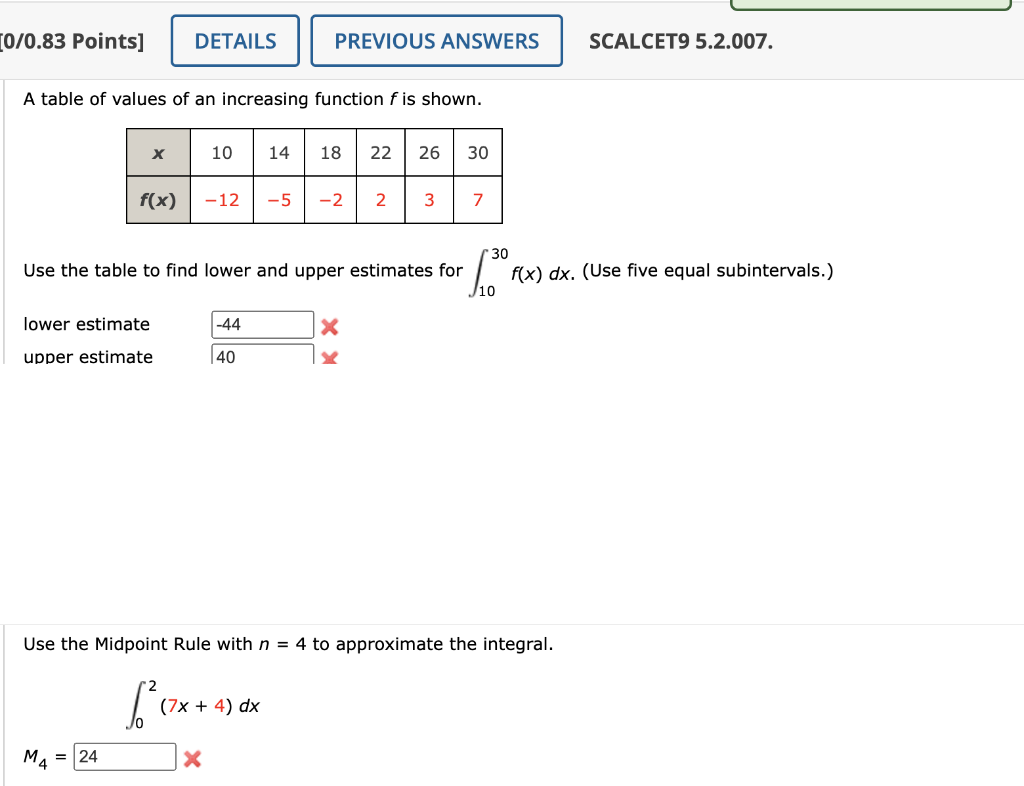Click the value 7 in the f(x) row
Screen dimensions: 1024x786
click(x=478, y=199)
